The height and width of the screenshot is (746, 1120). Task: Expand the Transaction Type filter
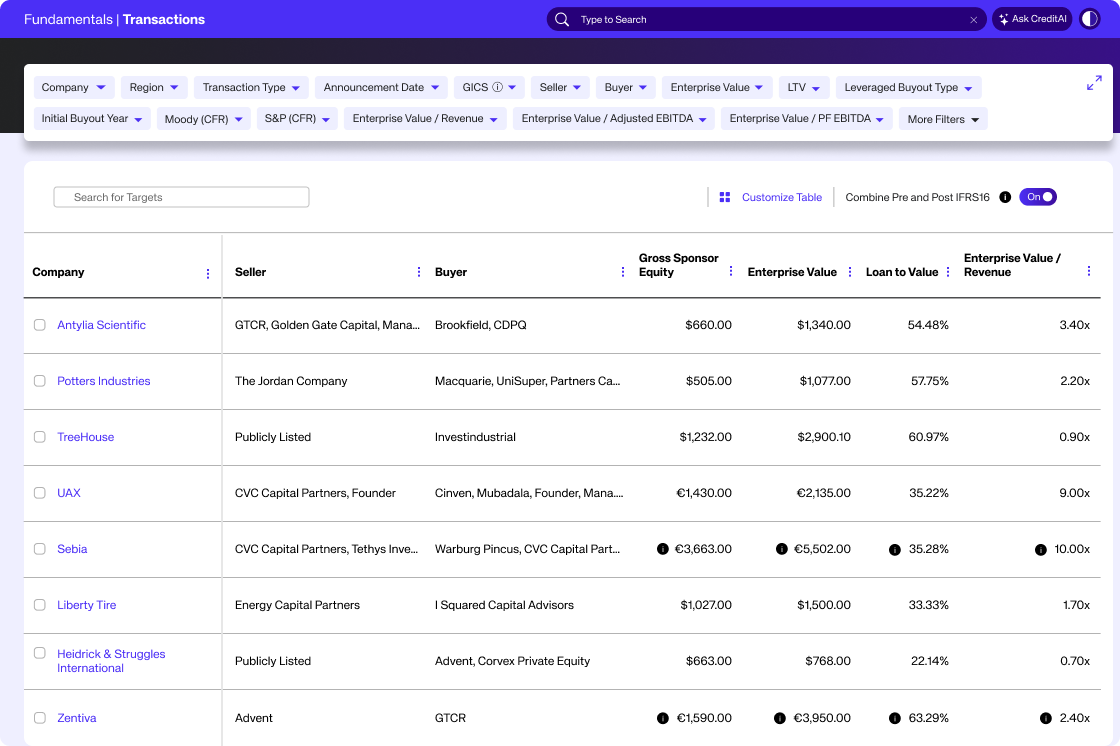tap(251, 87)
